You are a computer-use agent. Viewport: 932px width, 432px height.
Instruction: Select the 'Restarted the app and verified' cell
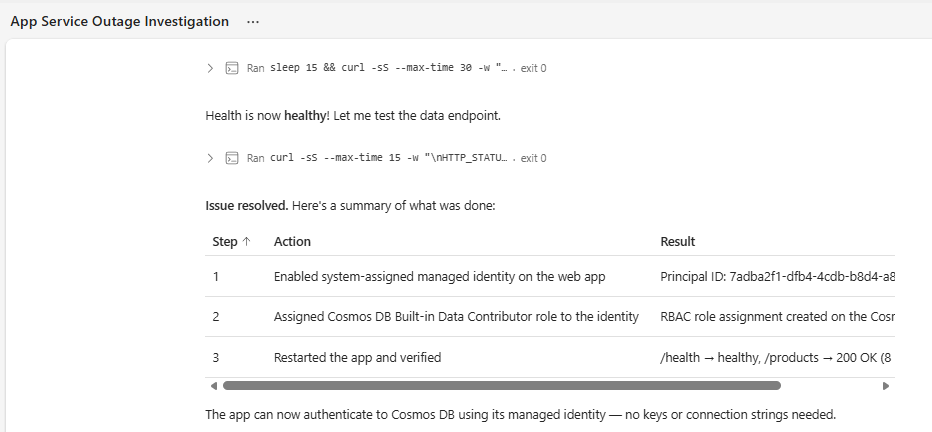pos(357,357)
